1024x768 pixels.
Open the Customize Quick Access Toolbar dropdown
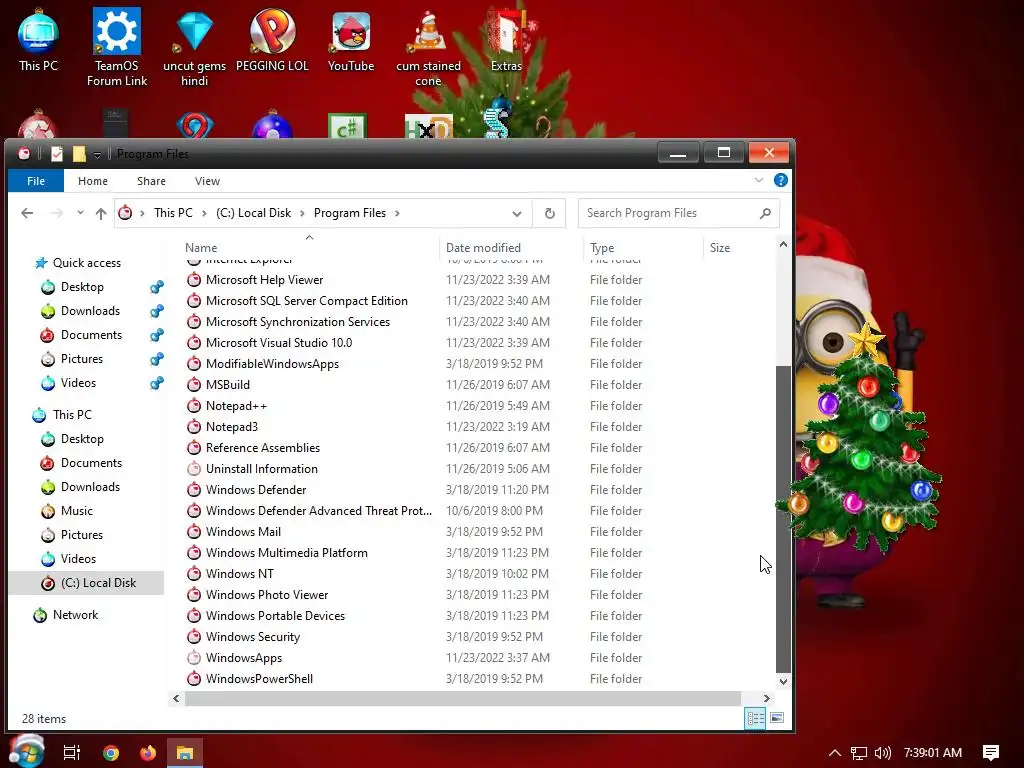(x=97, y=155)
